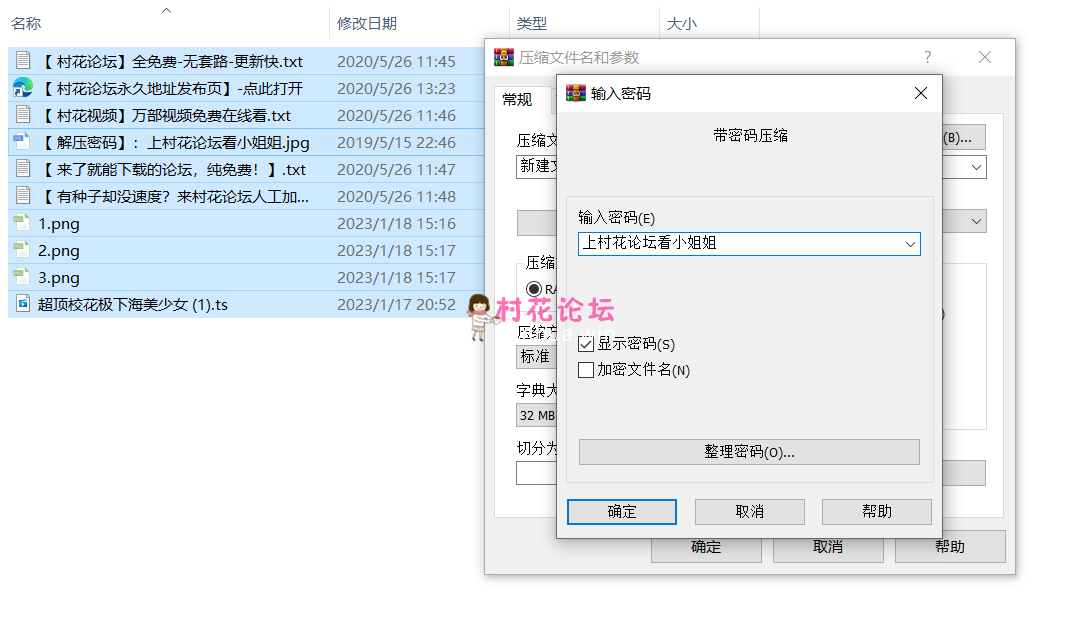Click the image icon of 3.png
1080x633 pixels.
point(22,277)
